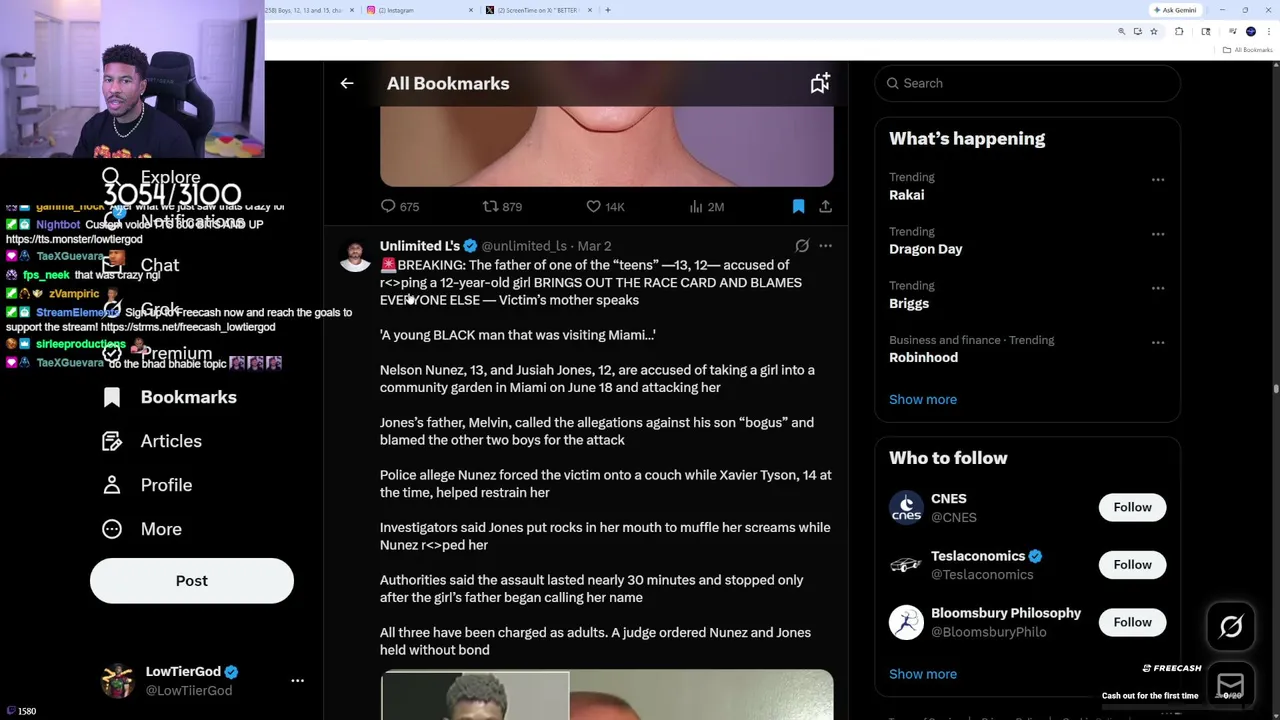The image size is (1280, 720).
Task: Open the CNES profile avatar
Action: (906, 507)
